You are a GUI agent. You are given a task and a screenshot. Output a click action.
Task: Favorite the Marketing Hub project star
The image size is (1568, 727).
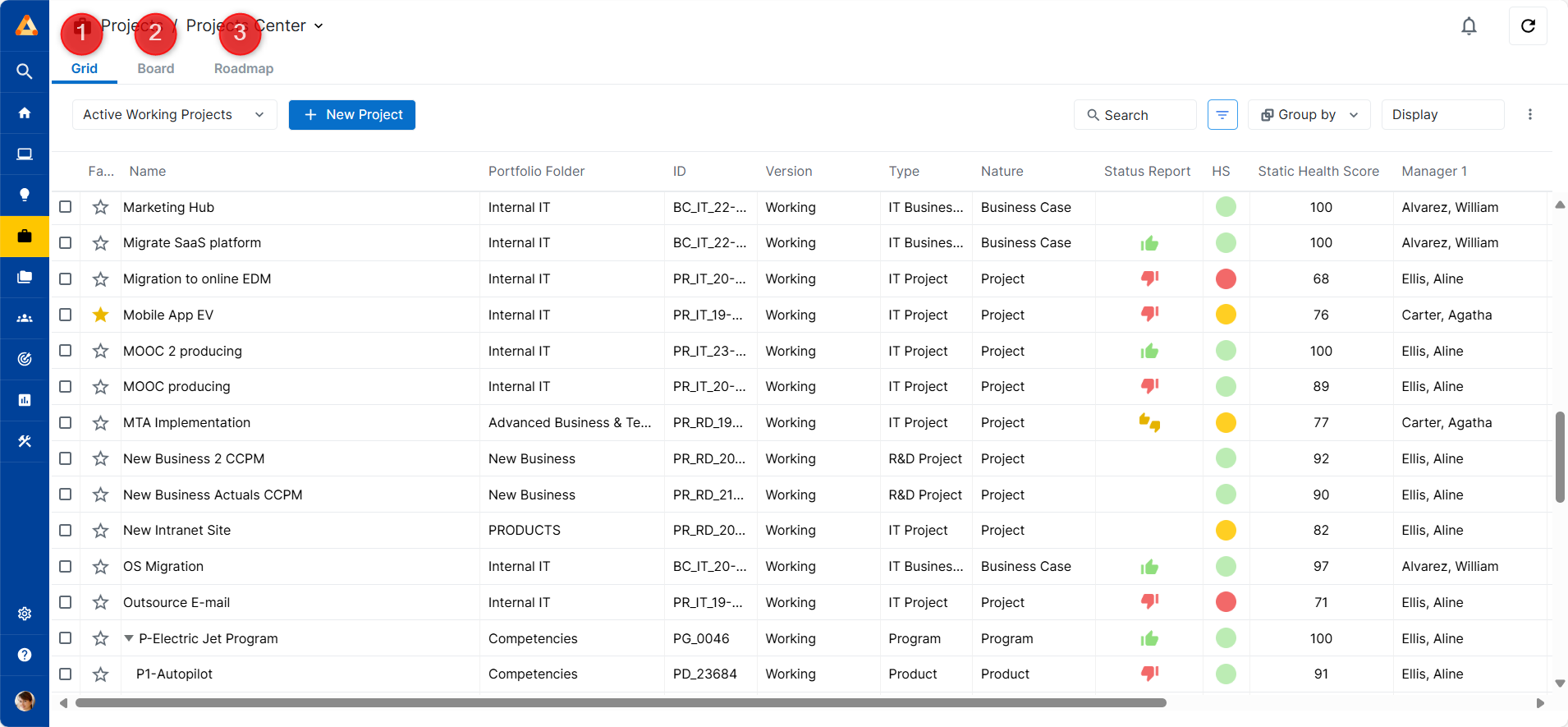(100, 207)
